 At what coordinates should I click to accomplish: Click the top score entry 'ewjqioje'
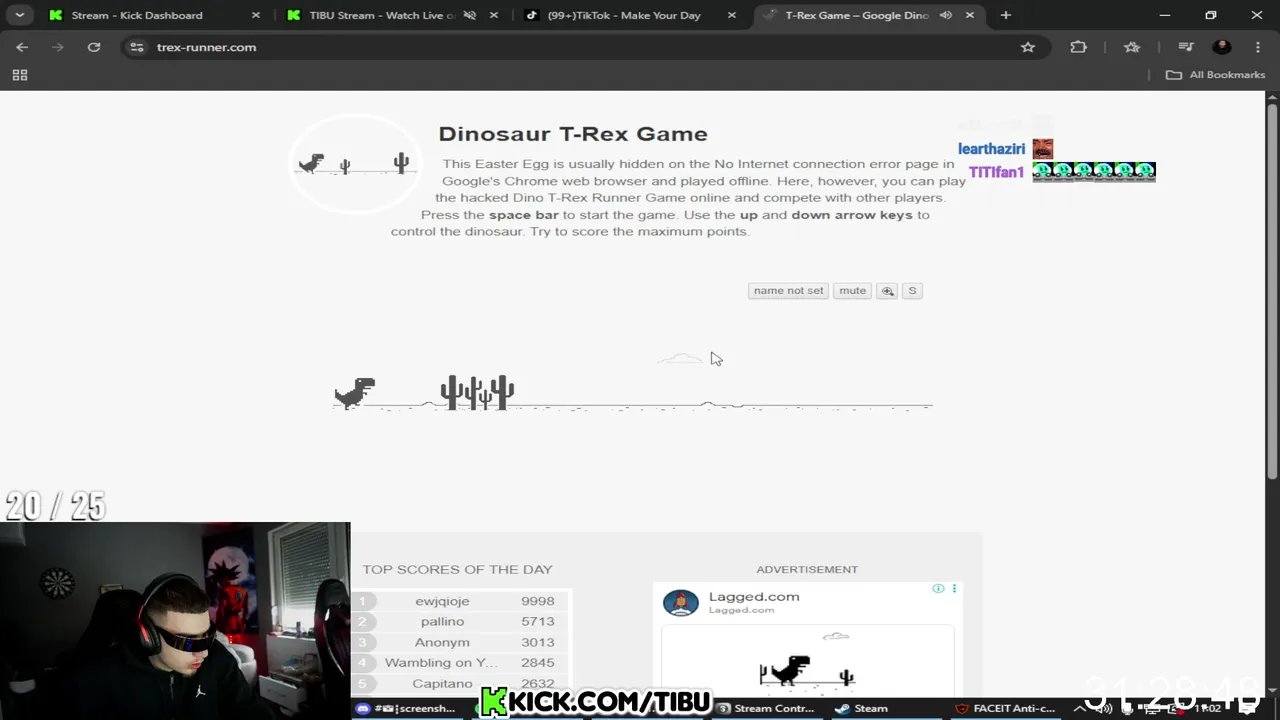point(442,601)
